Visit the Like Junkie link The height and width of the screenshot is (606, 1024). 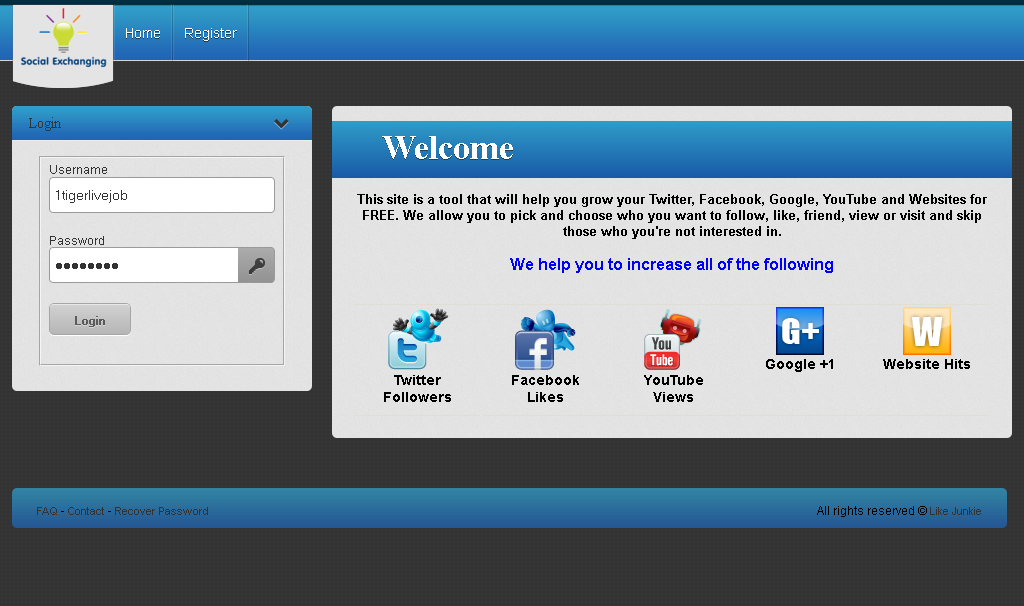(955, 511)
